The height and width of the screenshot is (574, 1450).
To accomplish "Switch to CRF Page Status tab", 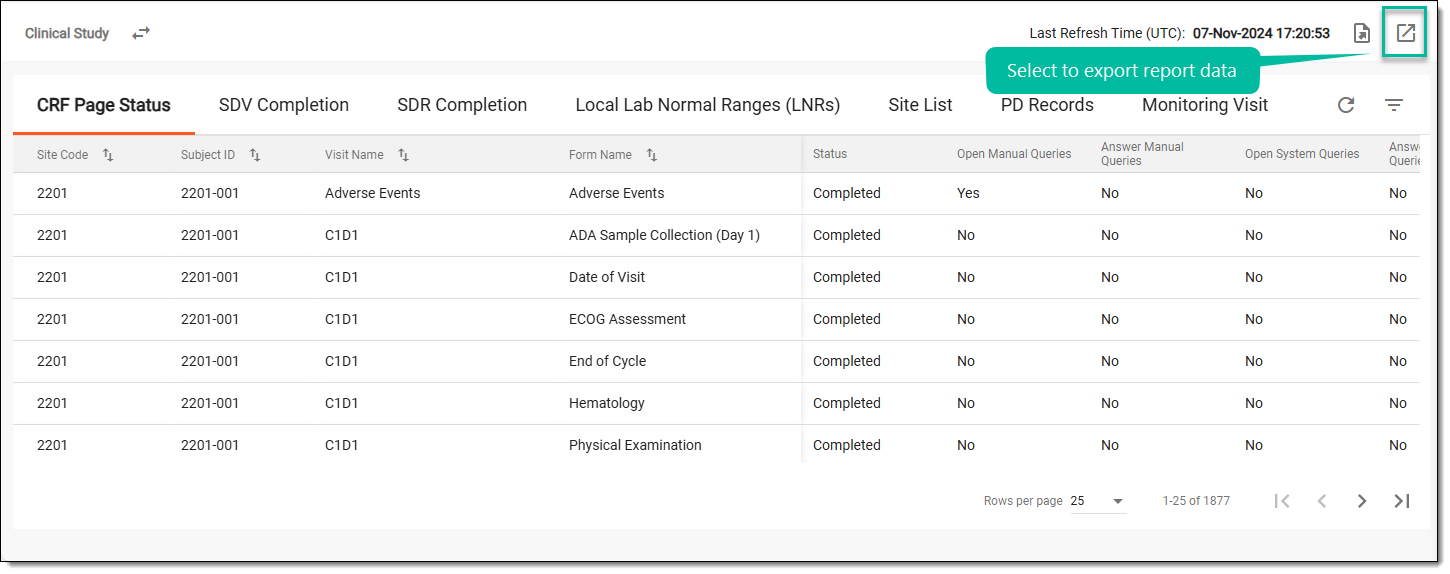I will [104, 105].
